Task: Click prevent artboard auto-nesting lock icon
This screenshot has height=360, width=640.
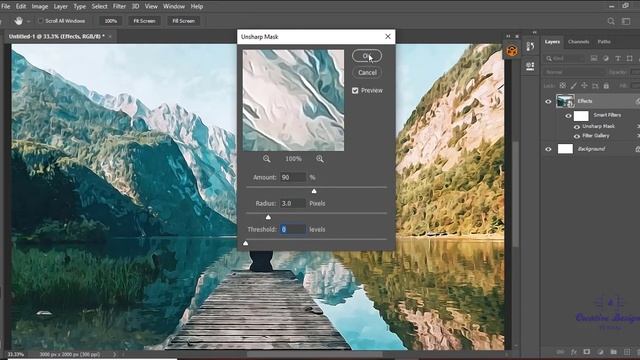Action: (595, 86)
